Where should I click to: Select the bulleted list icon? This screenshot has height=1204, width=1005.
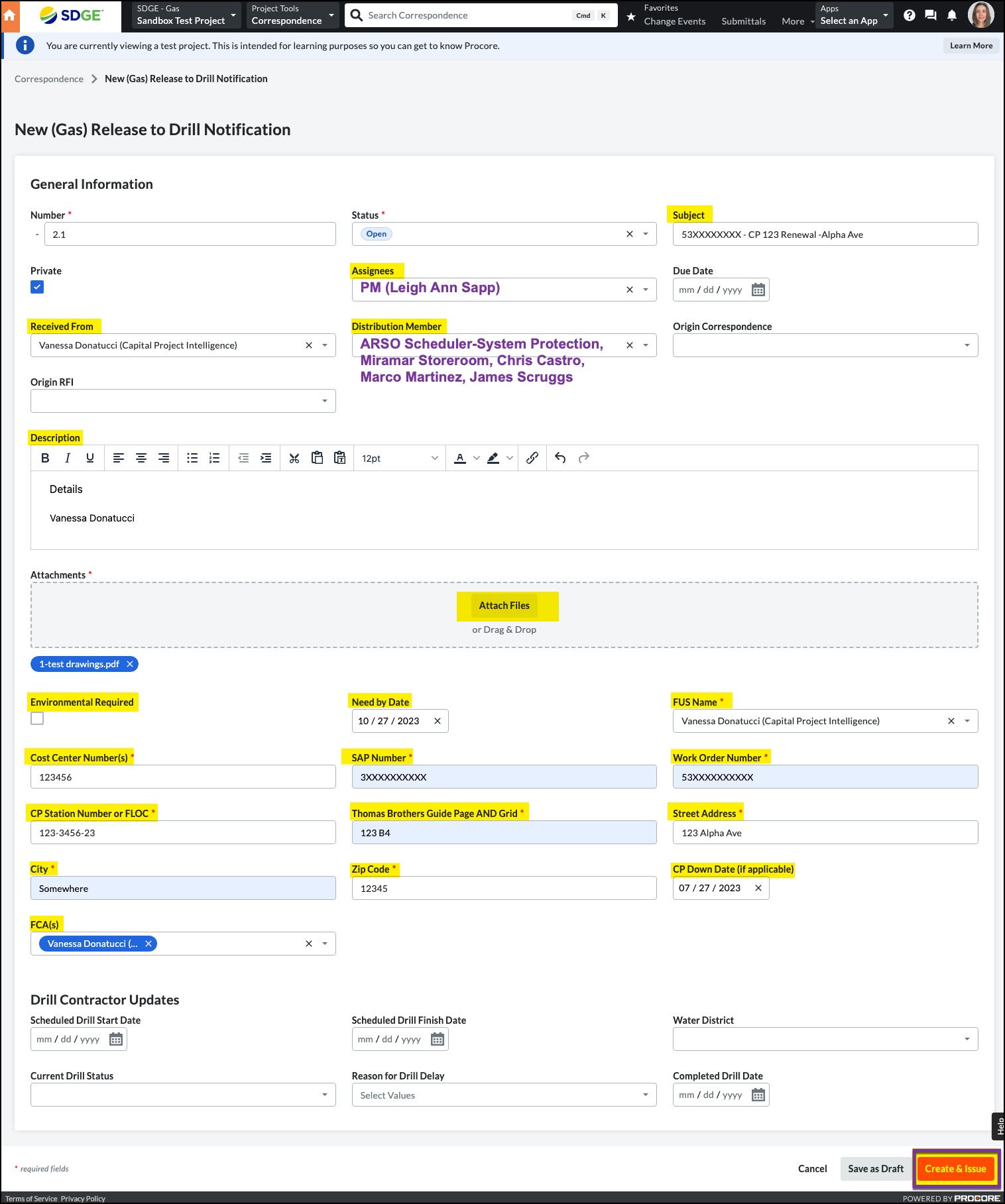(x=192, y=458)
